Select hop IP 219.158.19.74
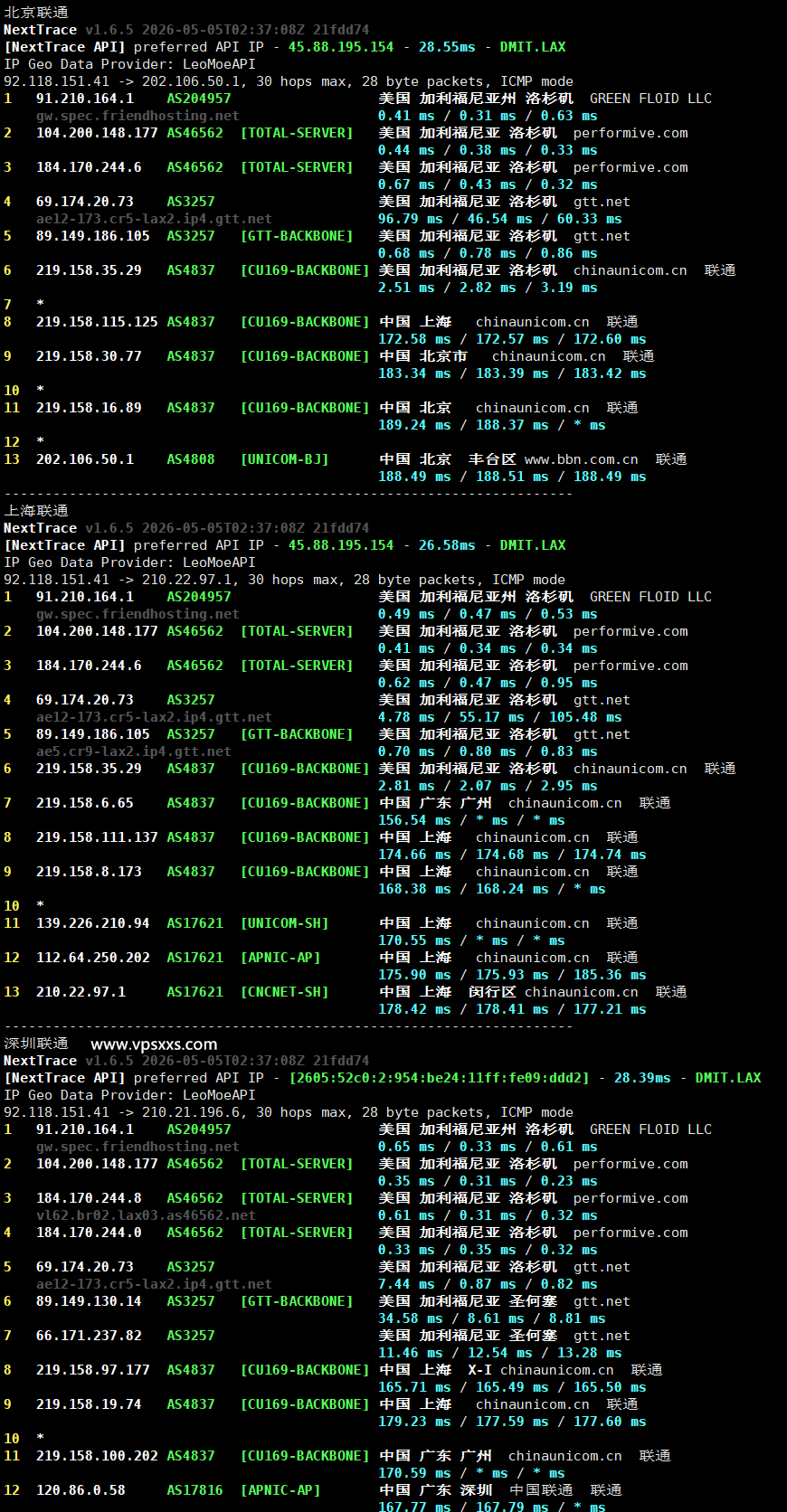 tap(89, 1404)
